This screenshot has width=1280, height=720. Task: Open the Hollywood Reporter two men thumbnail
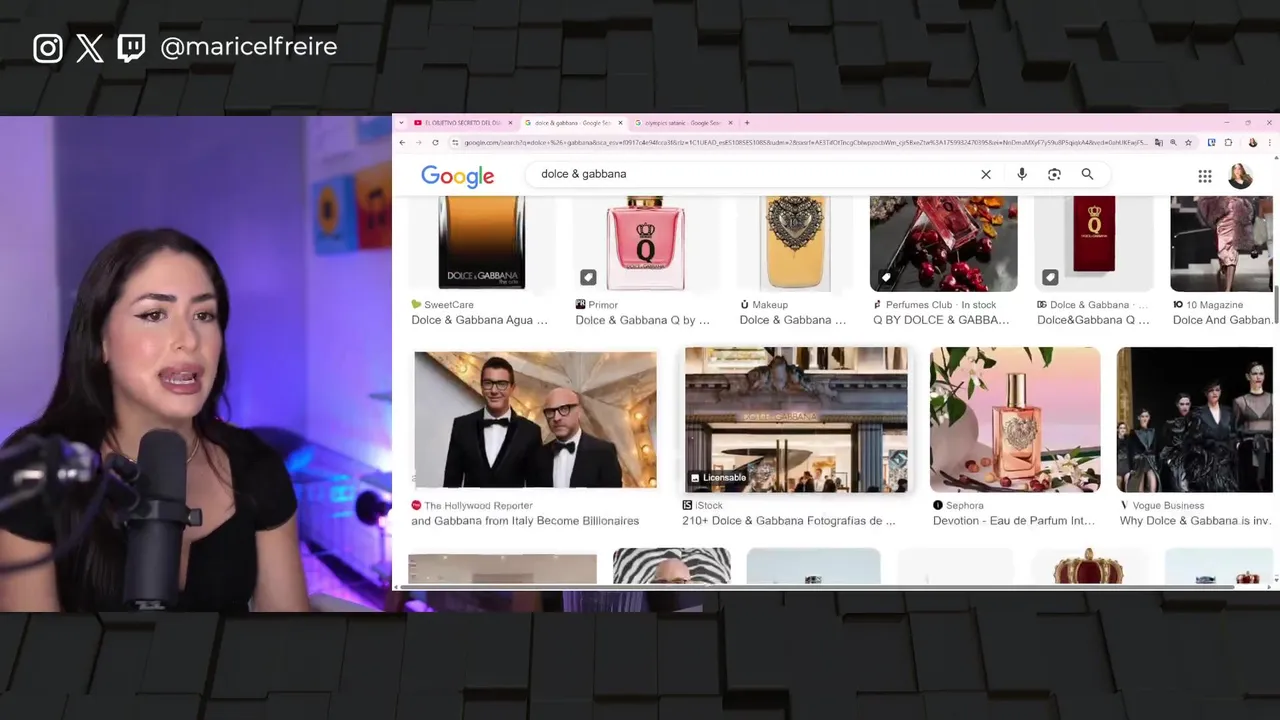(535, 420)
